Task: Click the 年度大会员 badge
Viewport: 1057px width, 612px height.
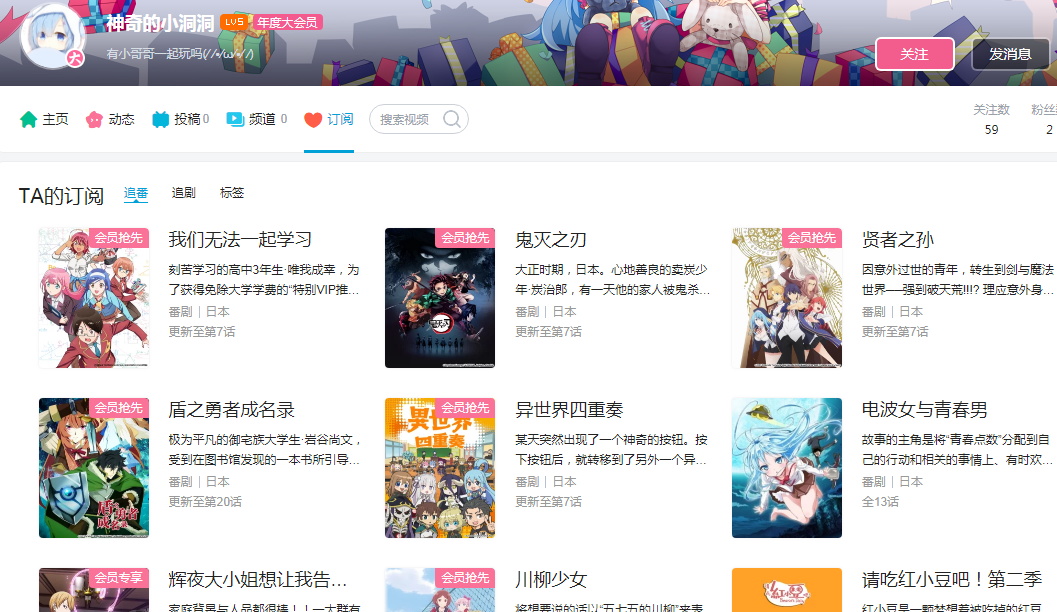Action: point(288,22)
